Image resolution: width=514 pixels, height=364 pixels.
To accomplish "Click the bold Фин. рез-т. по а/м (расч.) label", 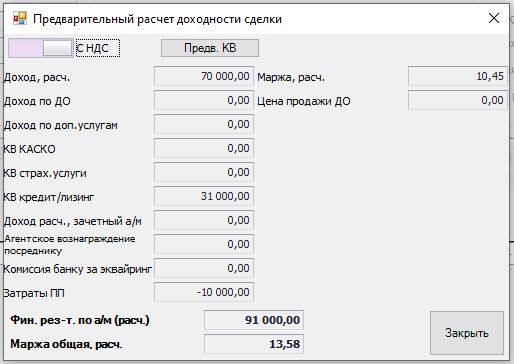I will pyautogui.click(x=80, y=320).
